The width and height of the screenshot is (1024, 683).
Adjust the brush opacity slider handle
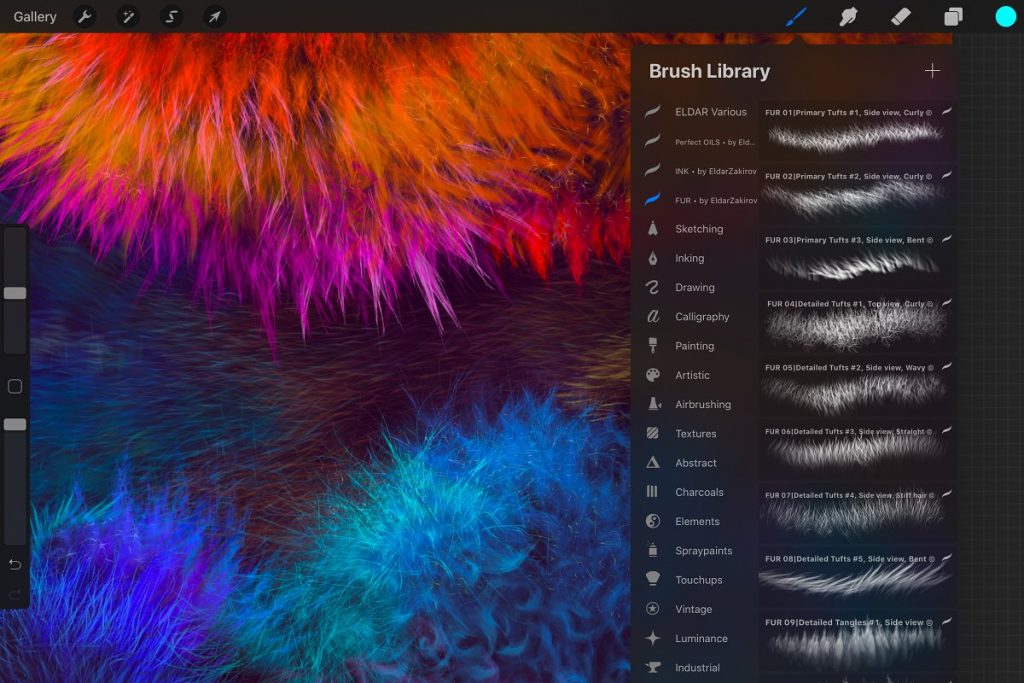(15, 424)
